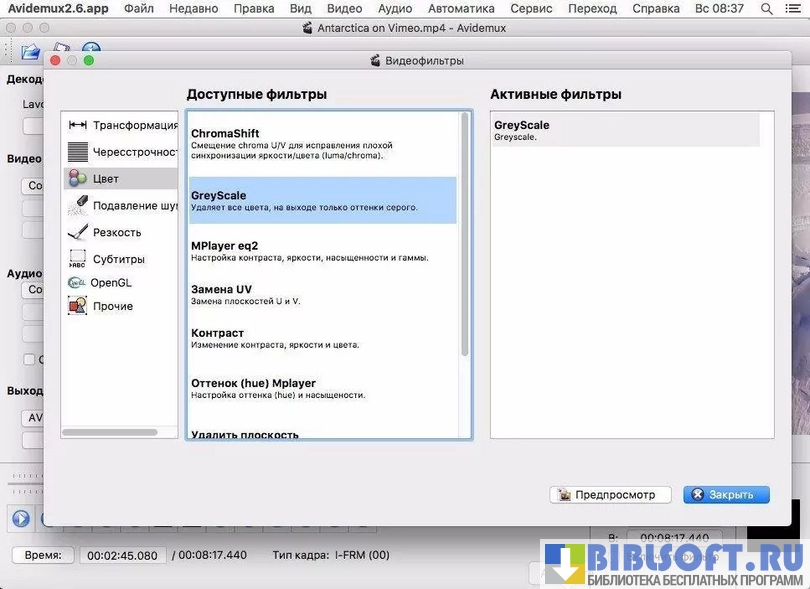Choose the Sharpness filter category icon
Screen dimensions: 810x589
(x=77, y=232)
